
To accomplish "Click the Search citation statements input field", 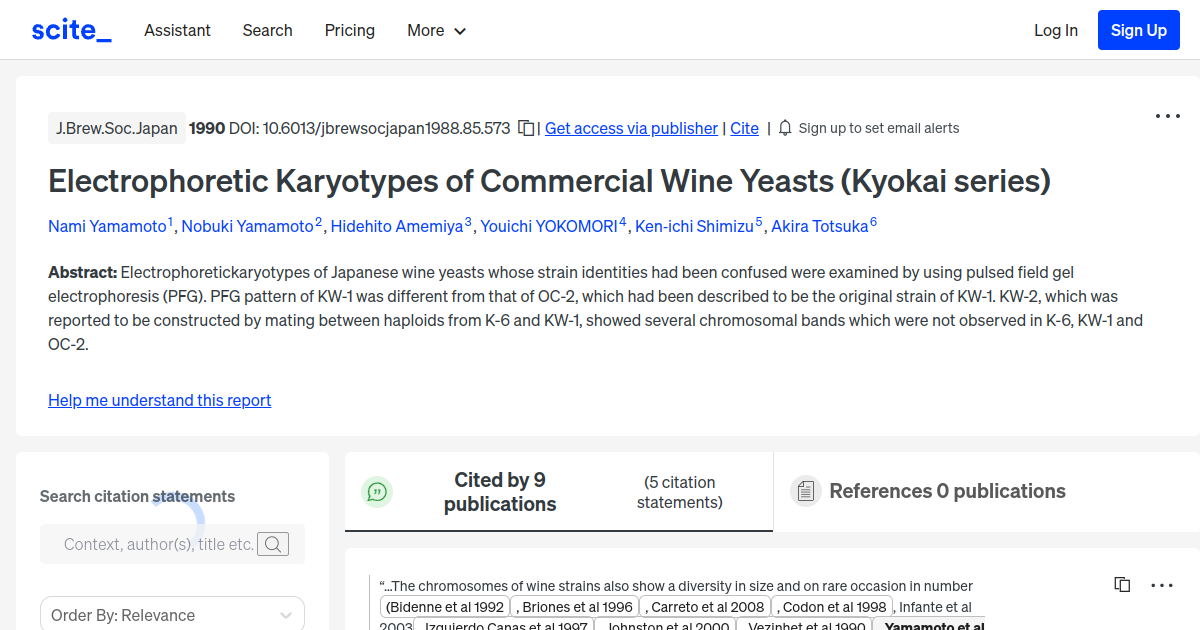I will point(160,544).
